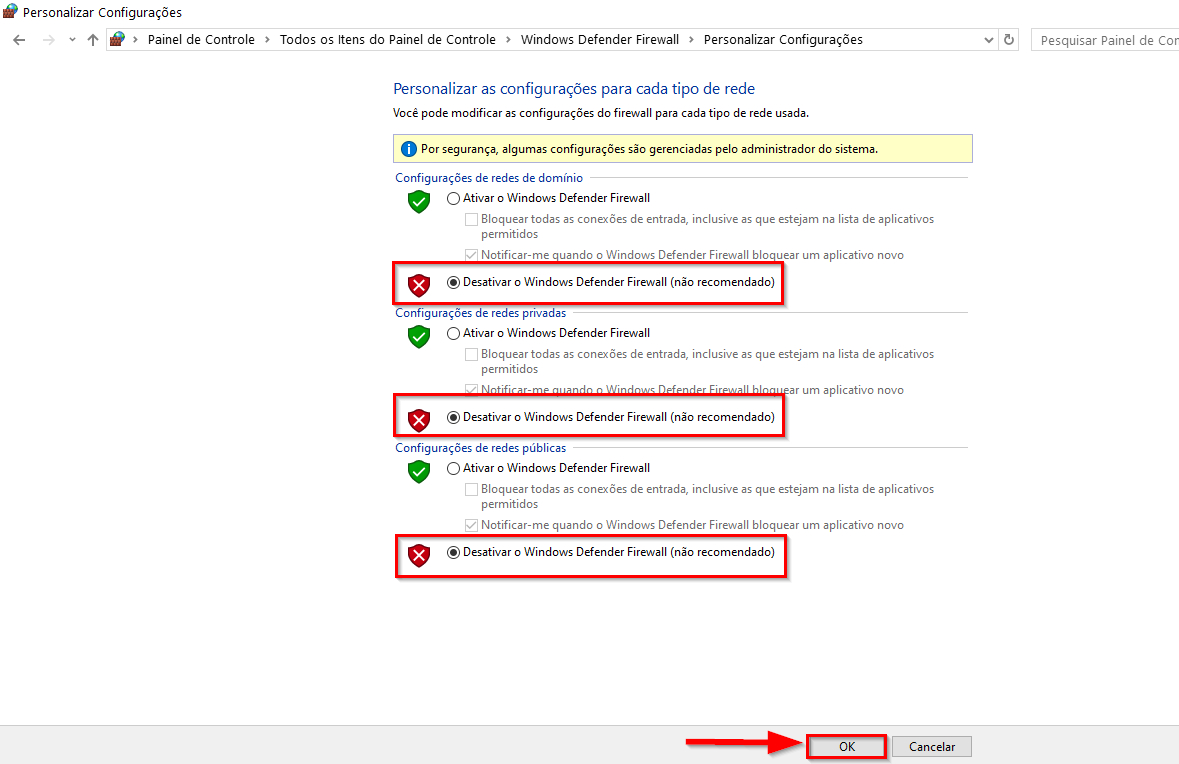Check Bloquear todas as conexões for domain networks
This screenshot has width=1179, height=764.
coord(471,220)
